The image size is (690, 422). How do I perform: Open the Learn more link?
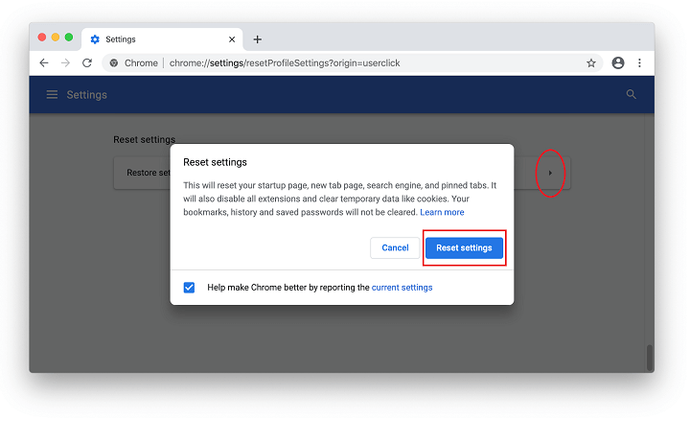tap(442, 212)
